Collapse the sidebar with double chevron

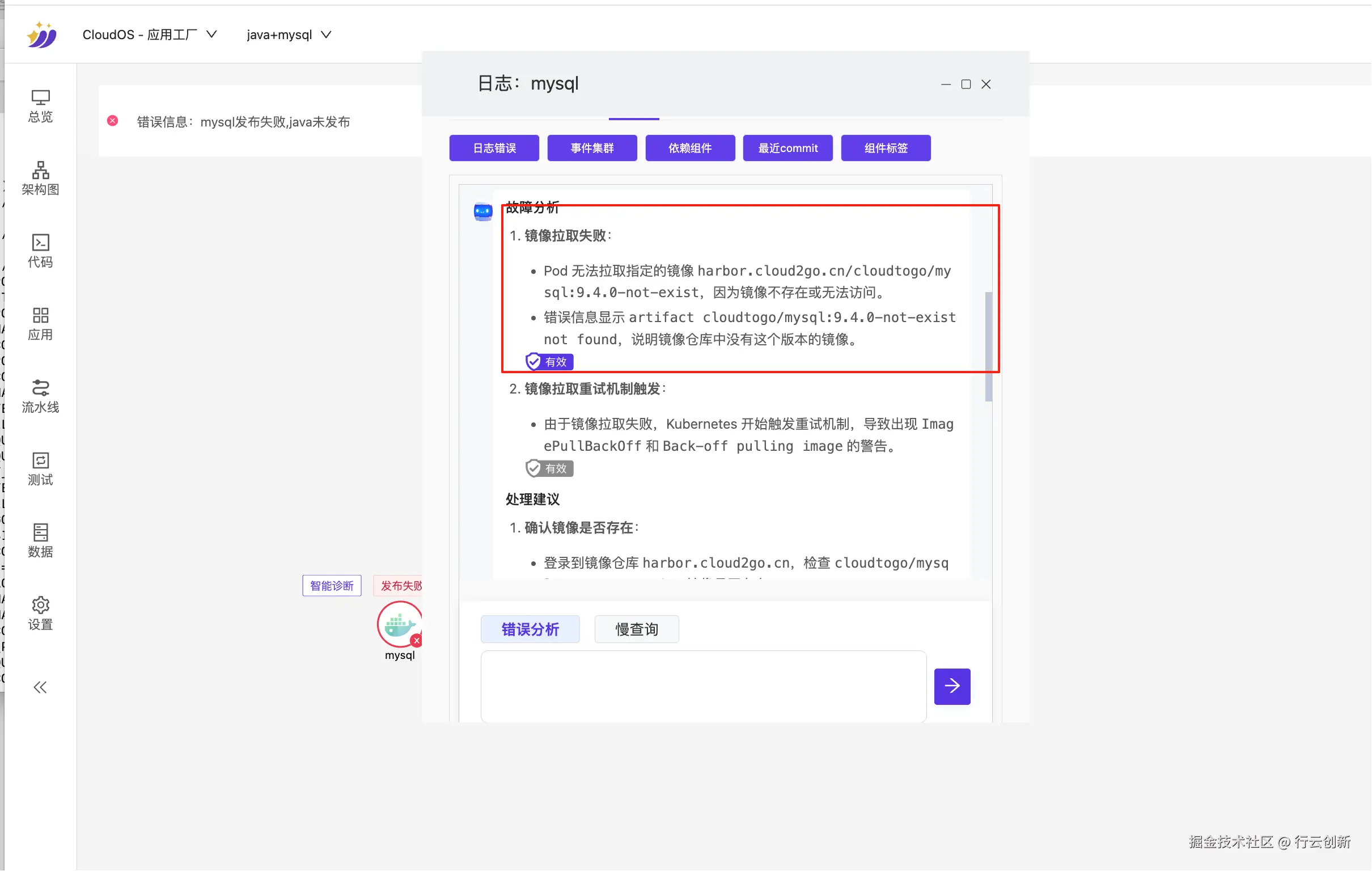(40, 687)
